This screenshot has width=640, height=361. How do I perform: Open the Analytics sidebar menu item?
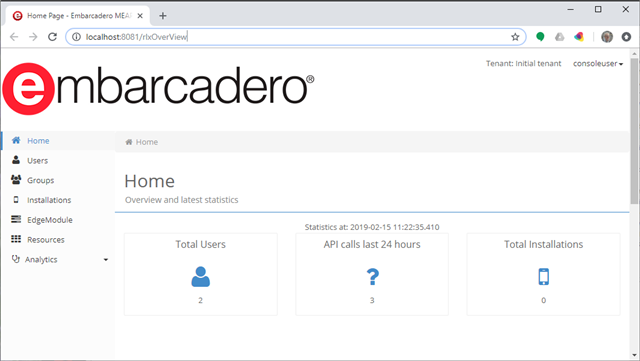[58, 259]
